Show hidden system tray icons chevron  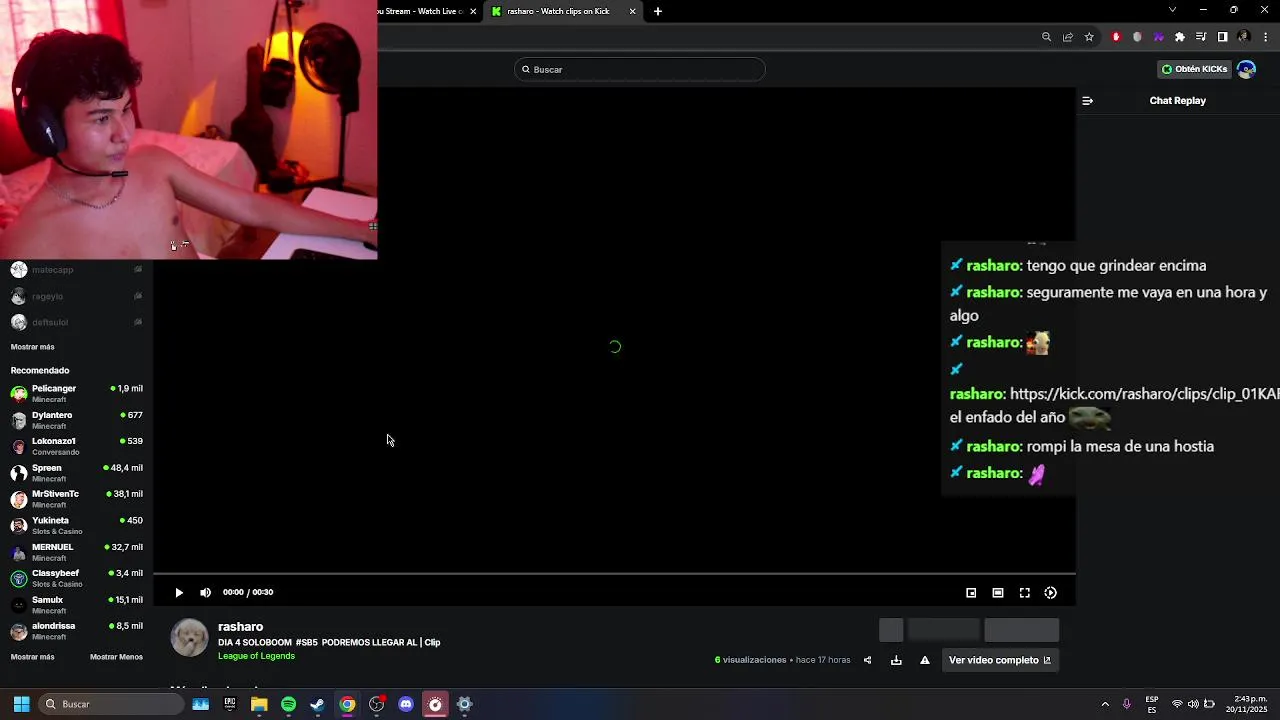click(x=1105, y=704)
